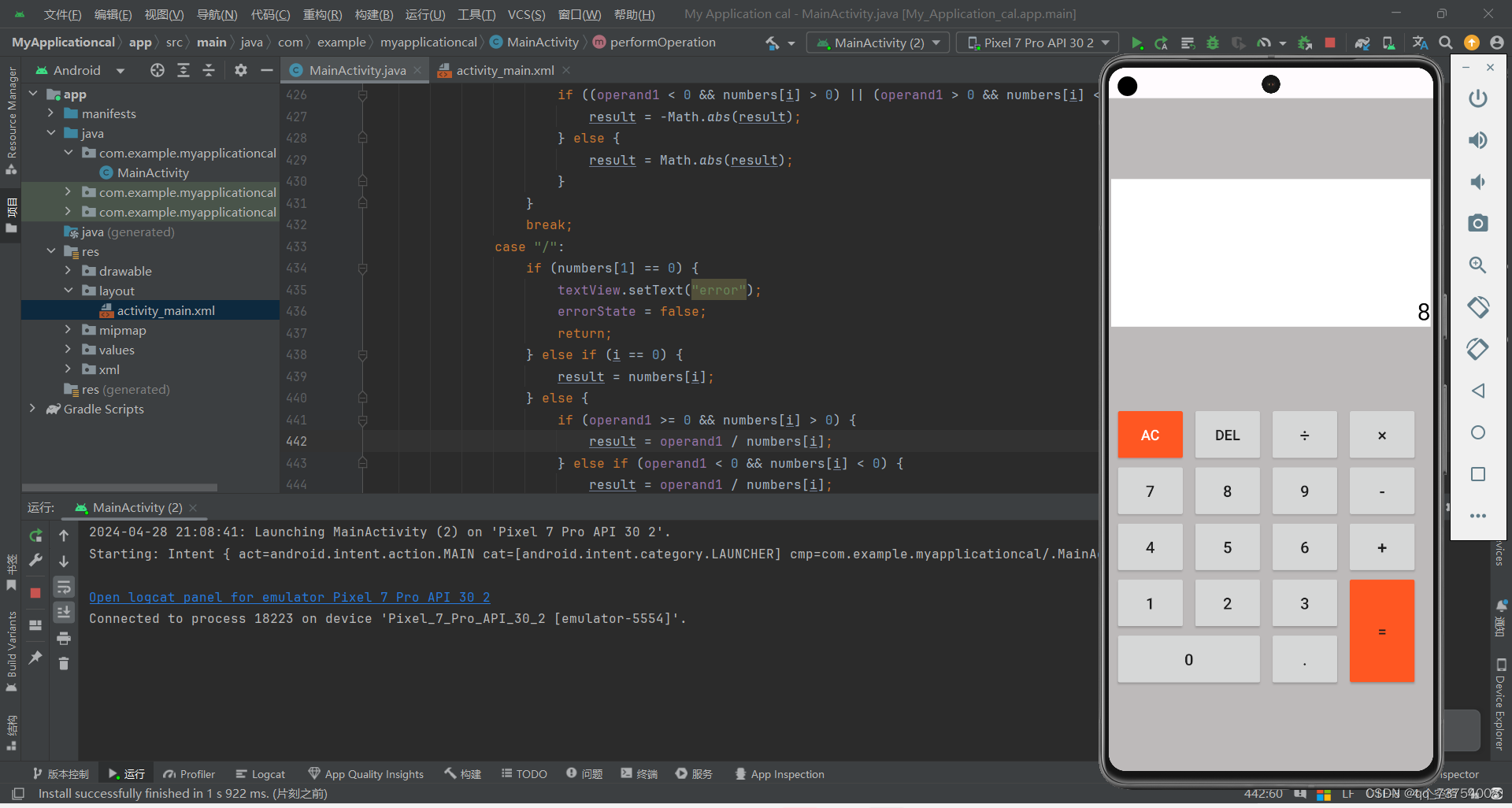Click the translate icon in the toolbar
This screenshot has width=1512, height=808.
tap(1420, 43)
